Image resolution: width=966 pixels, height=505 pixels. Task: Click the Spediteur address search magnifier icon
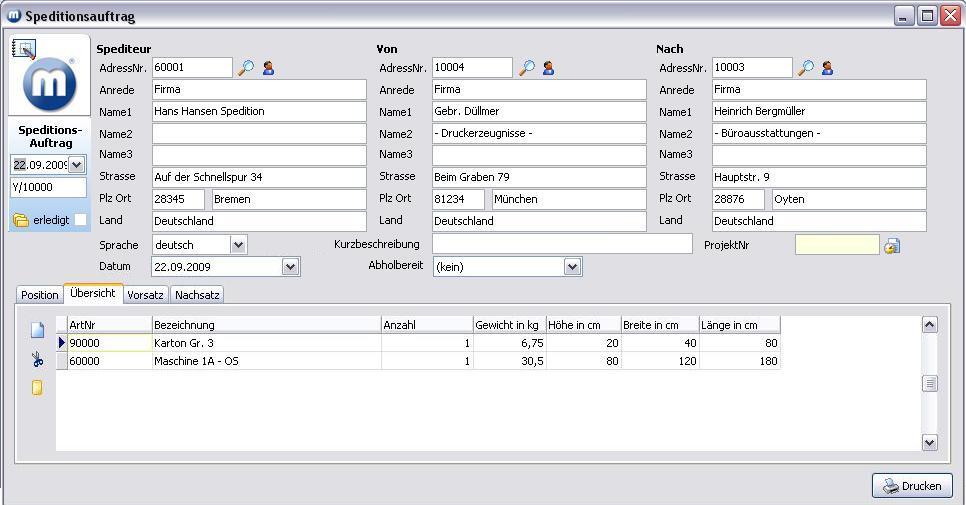click(x=246, y=68)
